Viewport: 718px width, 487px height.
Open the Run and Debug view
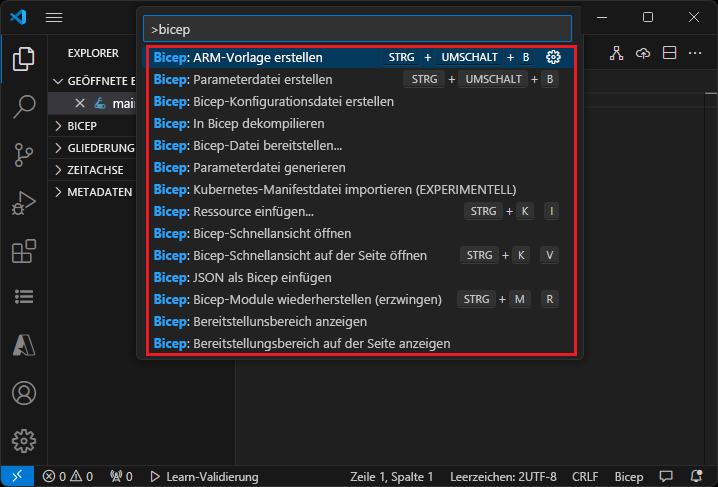coord(24,203)
